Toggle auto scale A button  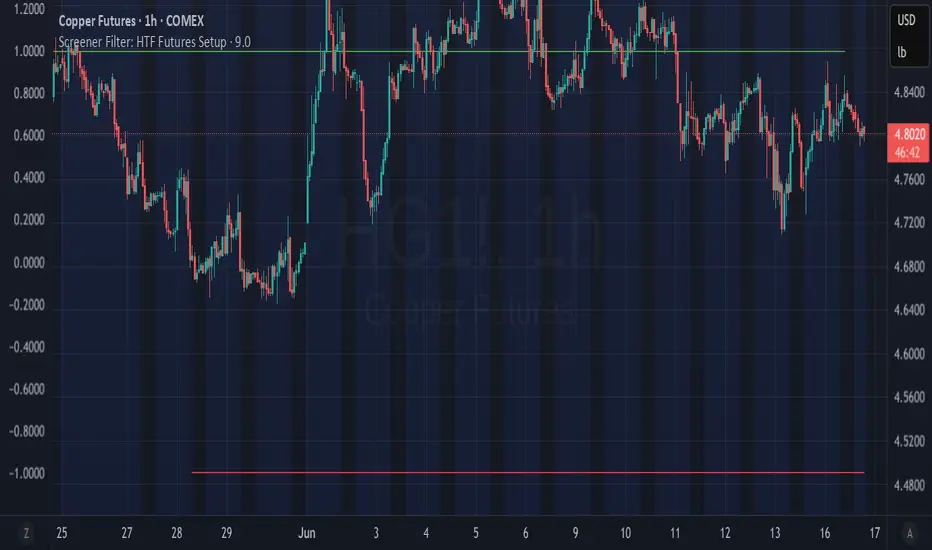[x=909, y=533]
